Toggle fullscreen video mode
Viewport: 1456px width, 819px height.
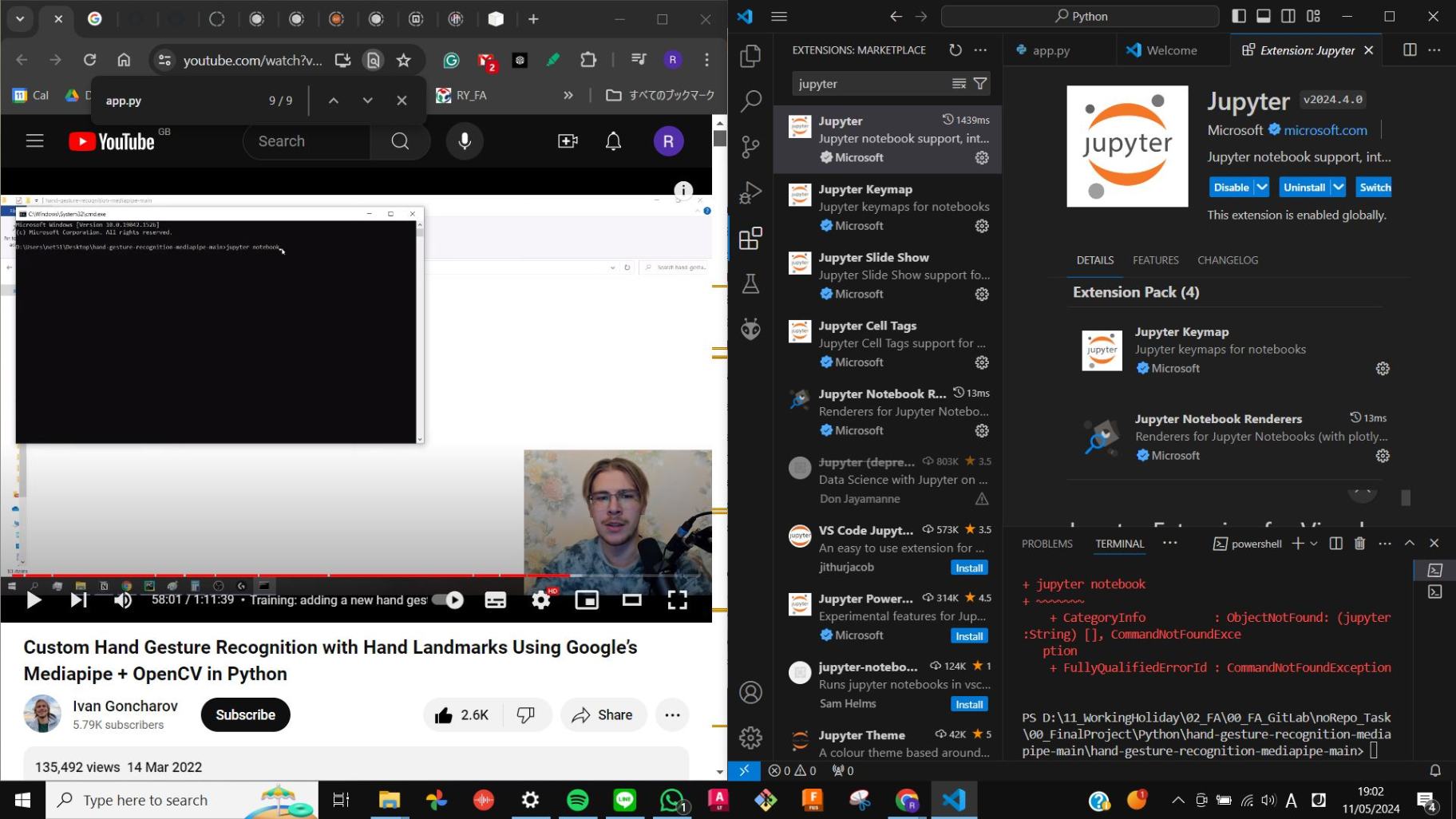click(x=677, y=599)
